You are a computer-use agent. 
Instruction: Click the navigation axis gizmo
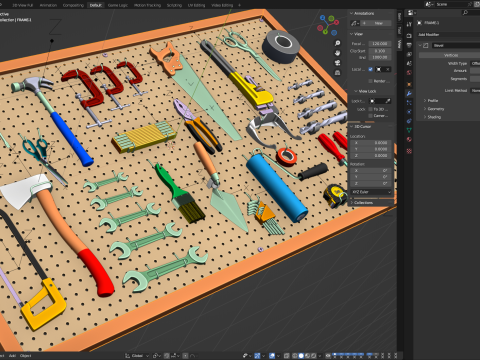(328, 25)
